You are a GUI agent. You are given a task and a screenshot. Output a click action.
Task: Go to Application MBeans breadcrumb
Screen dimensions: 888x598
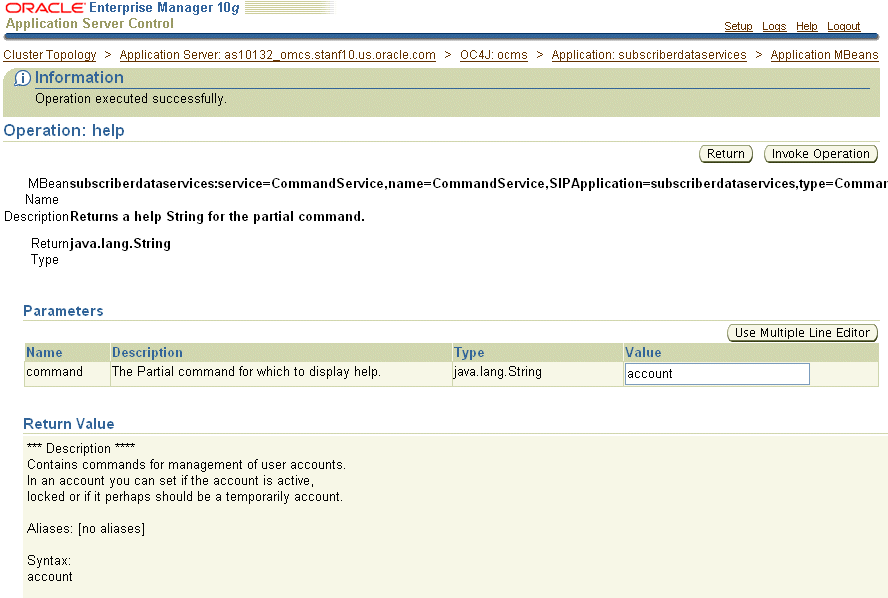click(x=824, y=55)
